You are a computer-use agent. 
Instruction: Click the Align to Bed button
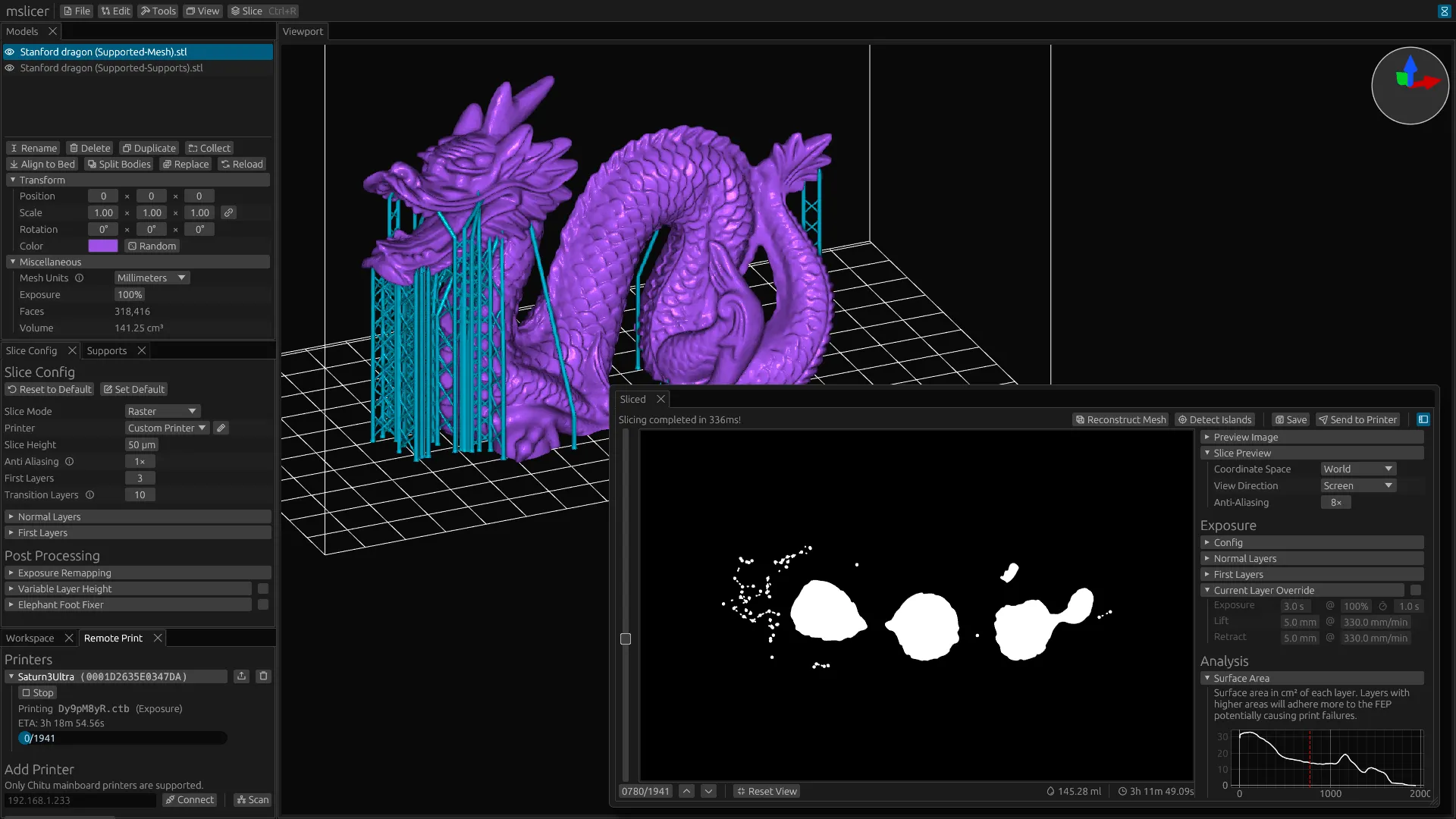point(42,165)
